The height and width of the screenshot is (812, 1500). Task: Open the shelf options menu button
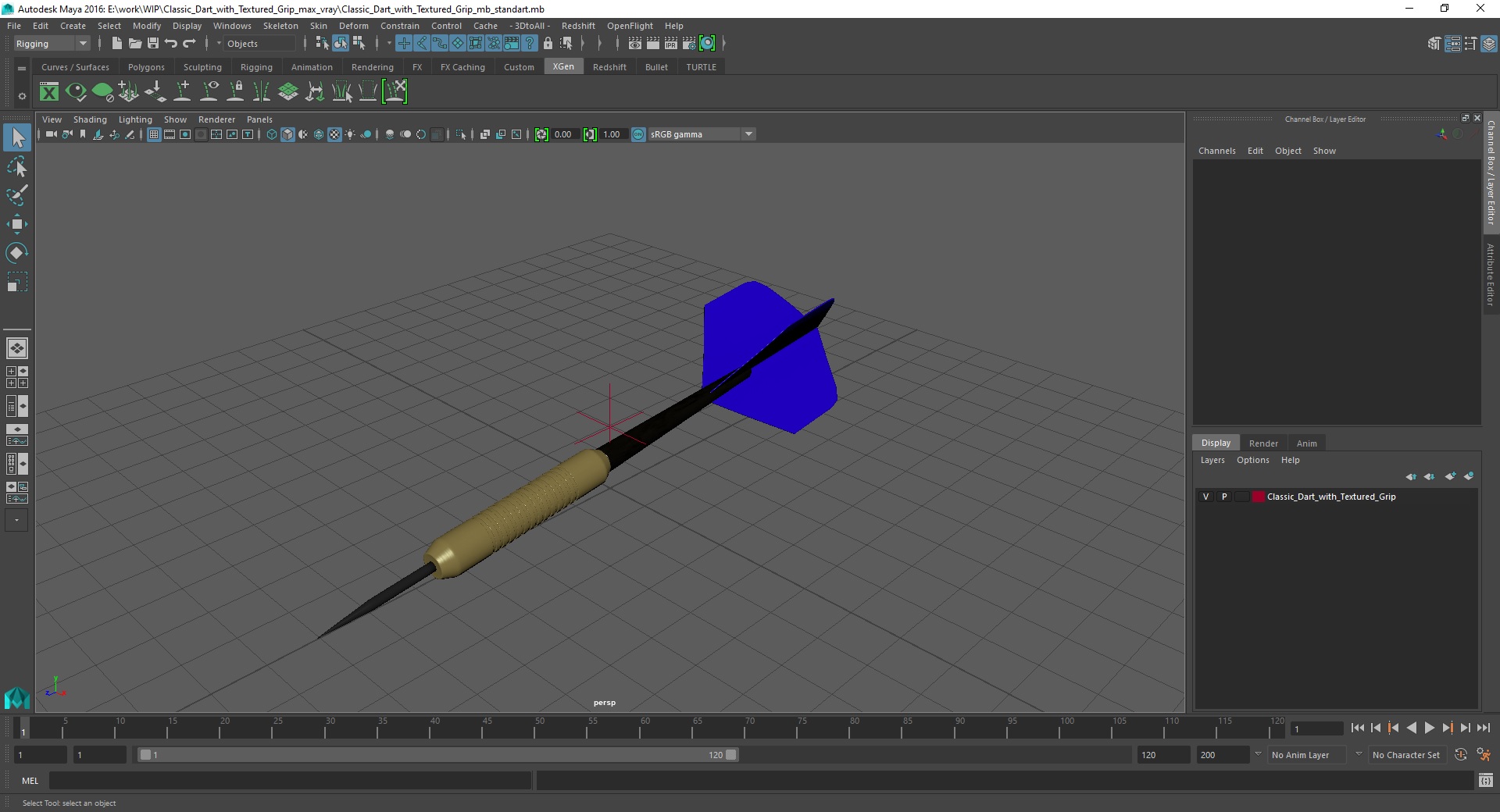pos(22,96)
